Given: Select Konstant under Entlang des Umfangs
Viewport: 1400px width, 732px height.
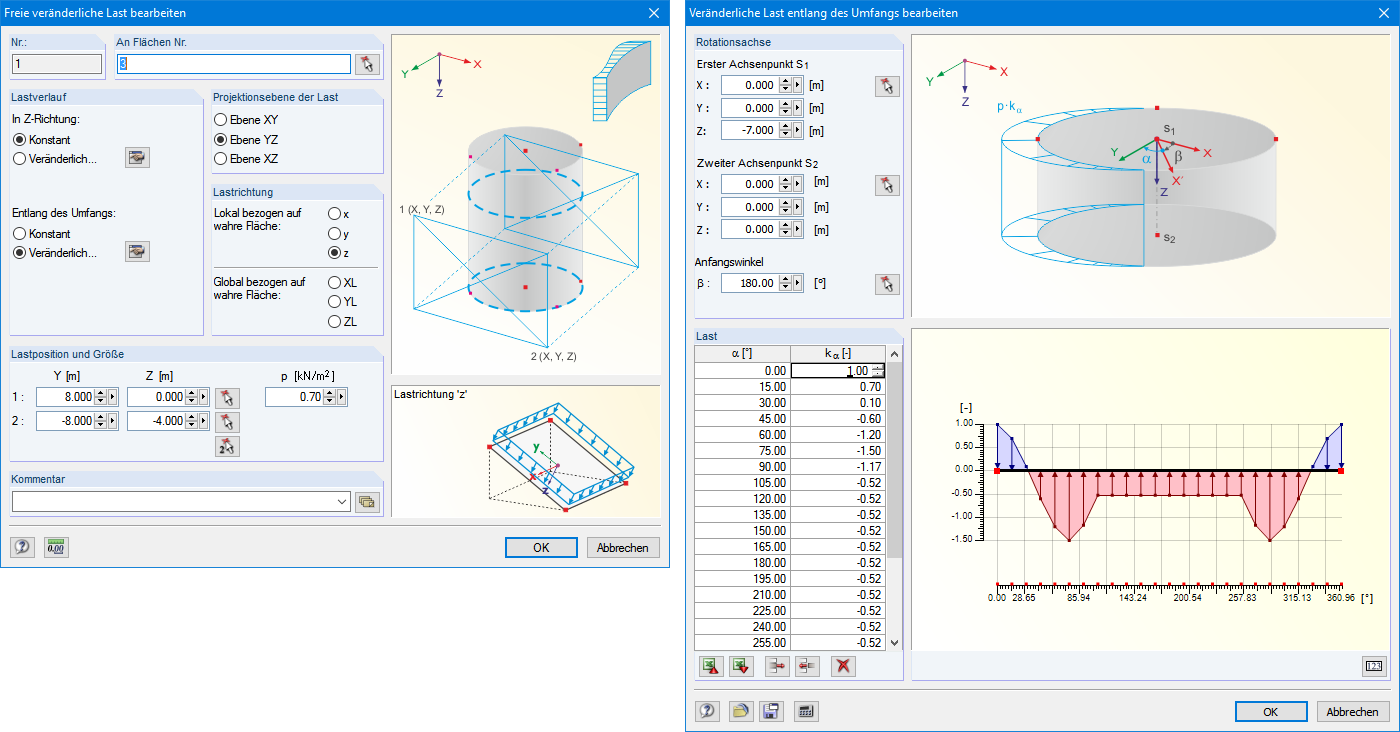Looking at the screenshot, I should (x=20, y=234).
